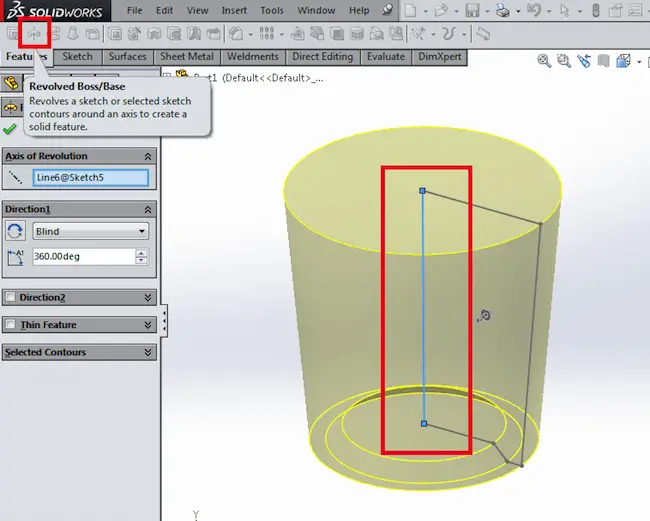Click the Open folder icon

(x=441, y=10)
